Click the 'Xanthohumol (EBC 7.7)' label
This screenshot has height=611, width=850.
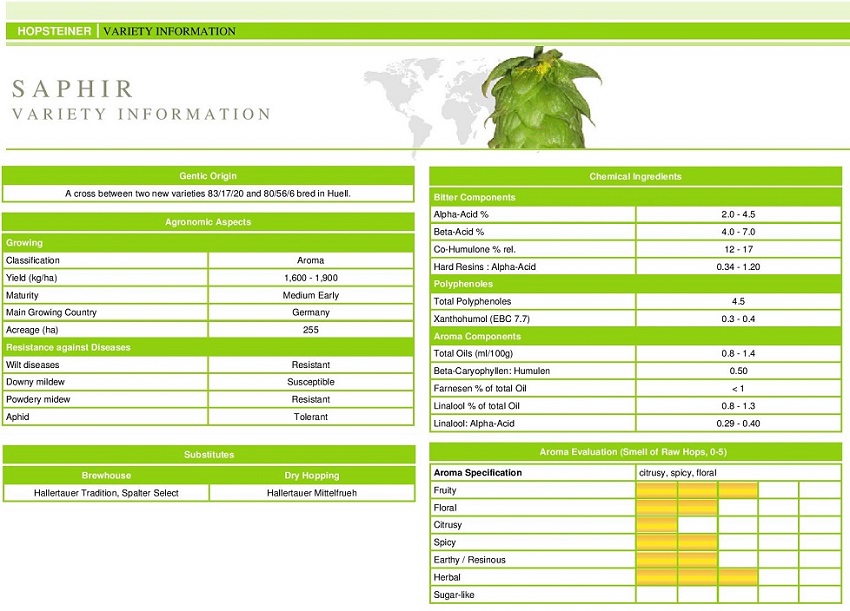pos(481,319)
